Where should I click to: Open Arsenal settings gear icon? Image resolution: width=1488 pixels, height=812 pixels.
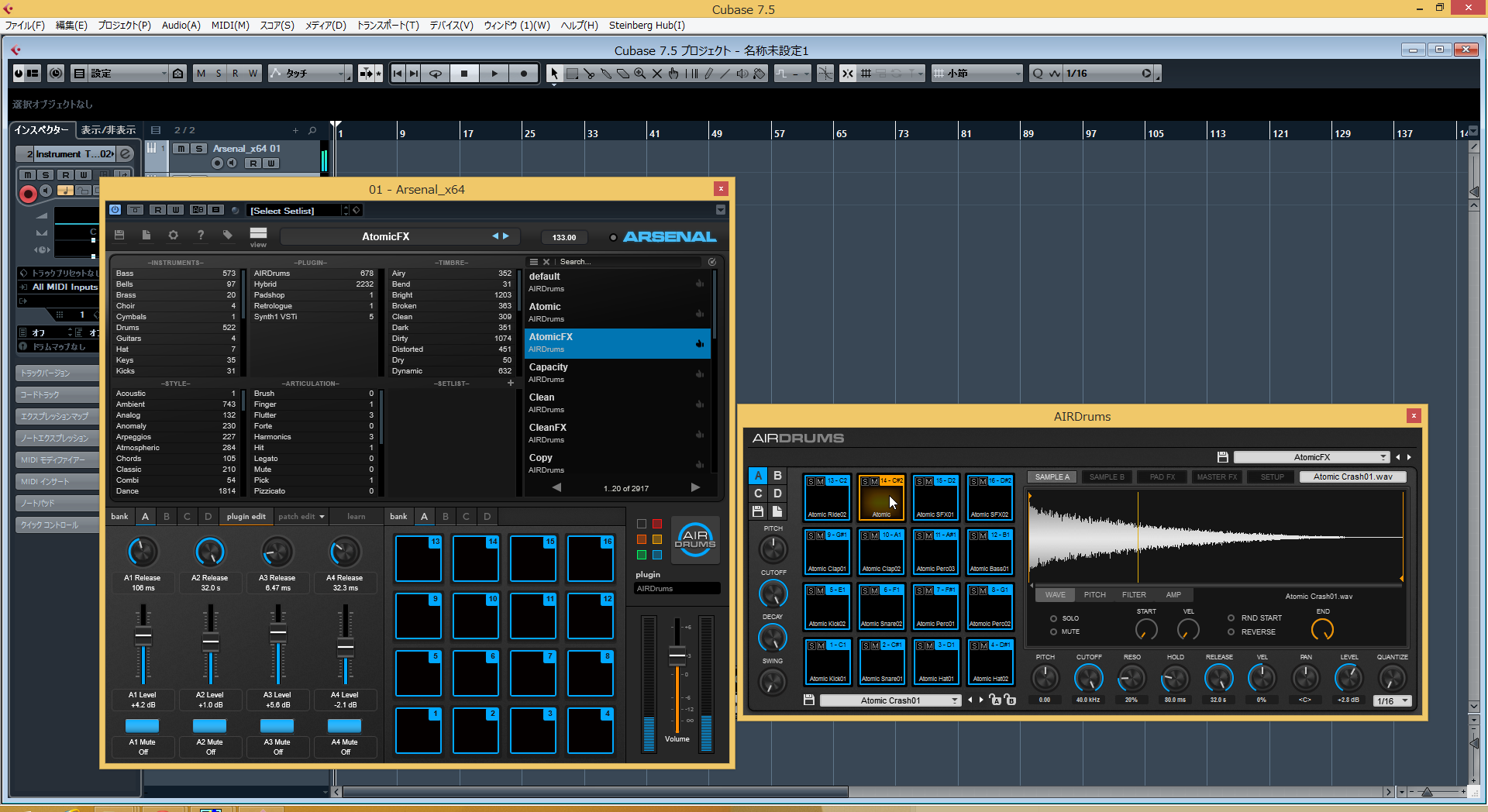[x=173, y=235]
